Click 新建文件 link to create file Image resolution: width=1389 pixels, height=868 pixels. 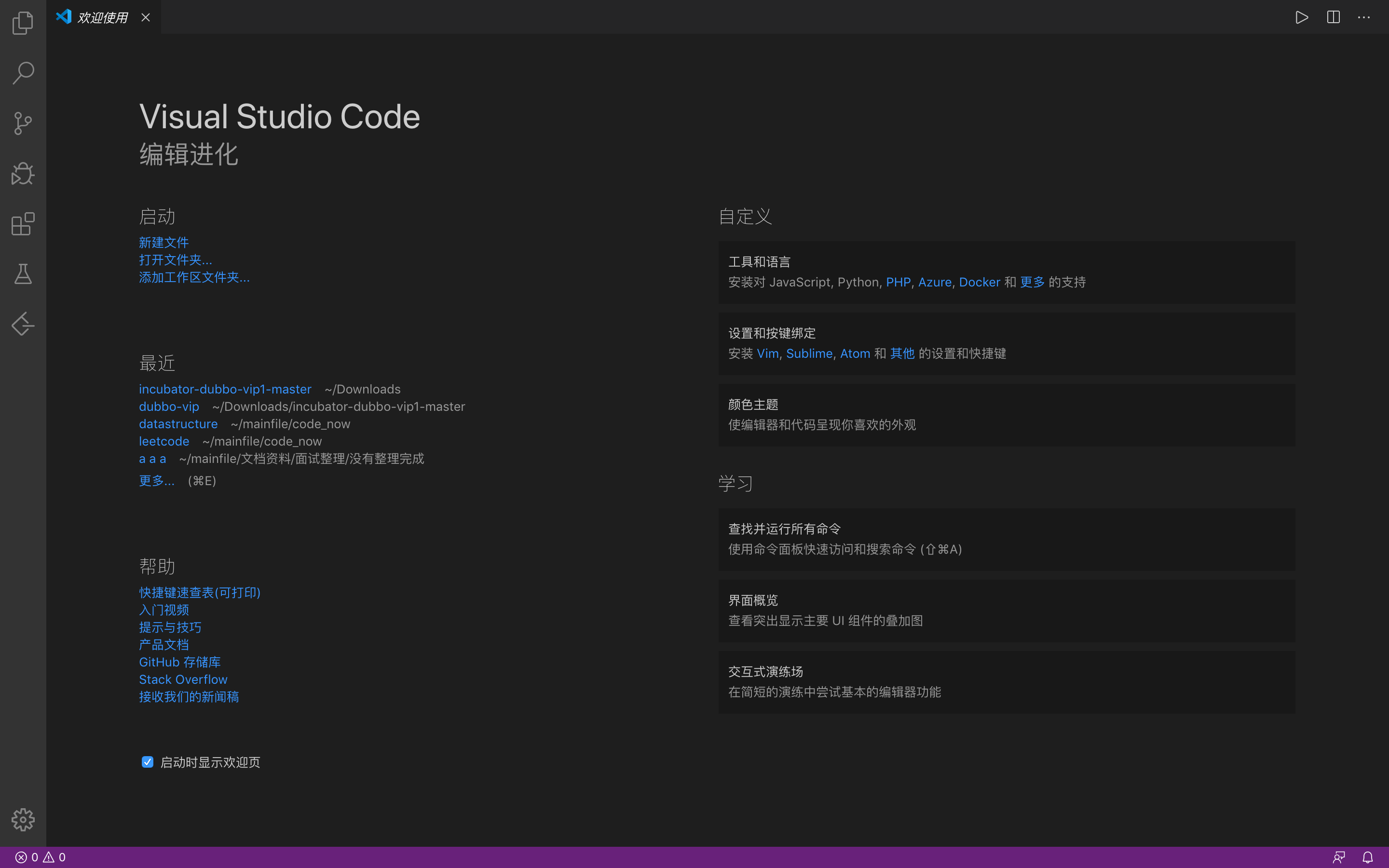coord(163,242)
